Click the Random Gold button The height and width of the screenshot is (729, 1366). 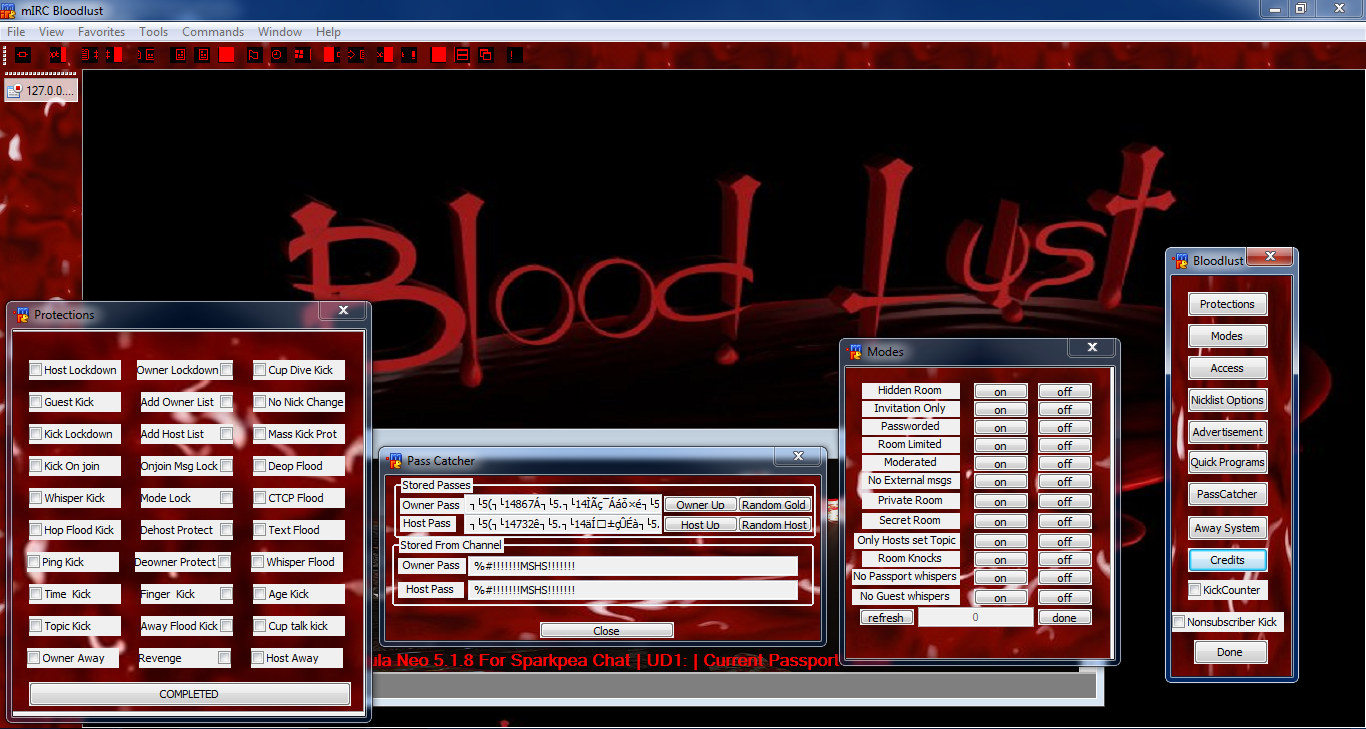pyautogui.click(x=774, y=505)
